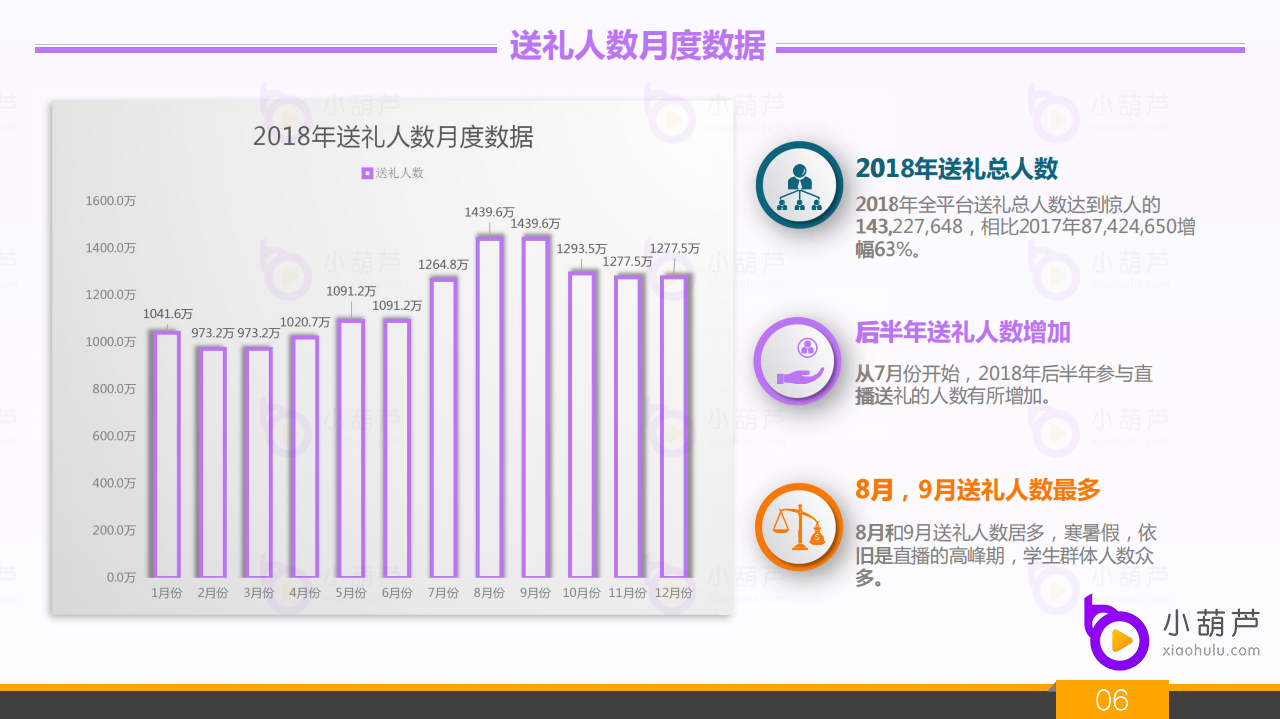Click the chart title 2018年送礼人数月度数据
This screenshot has height=719, width=1280.
394,137
